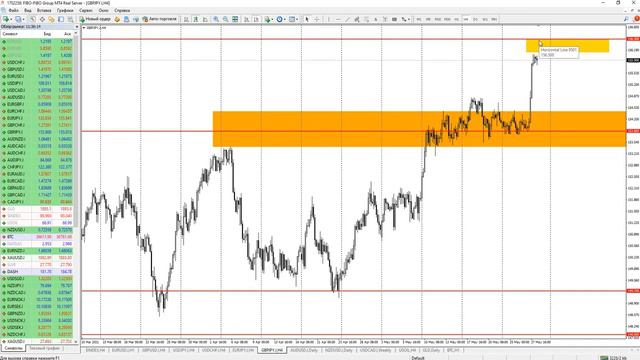The height and width of the screenshot is (360, 640).
Task: Expand the Templates dropdown arrow
Action: (298, 19)
